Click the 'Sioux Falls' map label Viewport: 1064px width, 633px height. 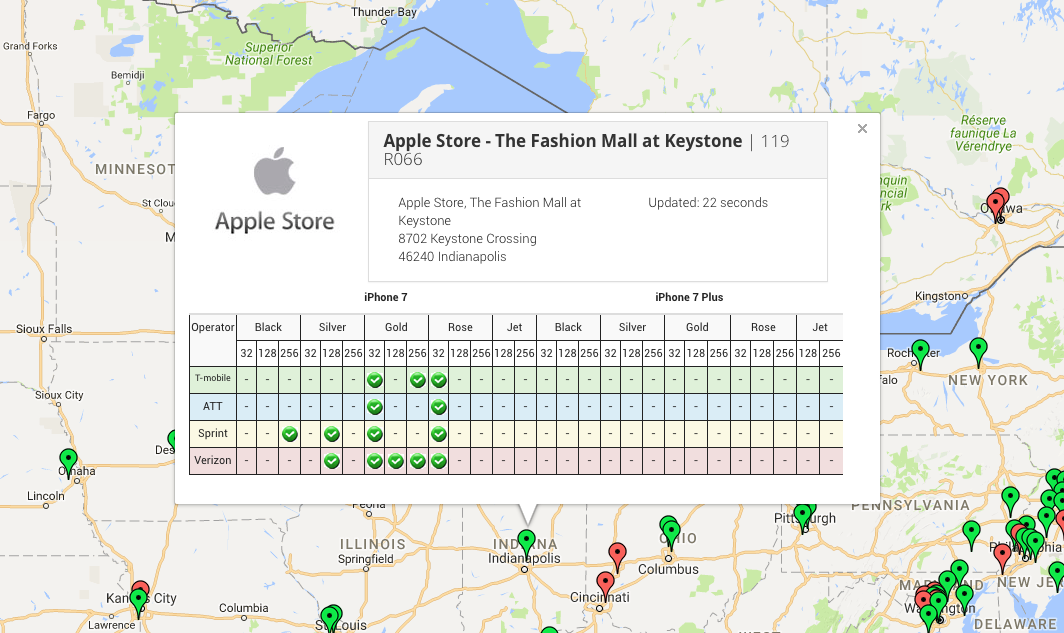coord(44,328)
